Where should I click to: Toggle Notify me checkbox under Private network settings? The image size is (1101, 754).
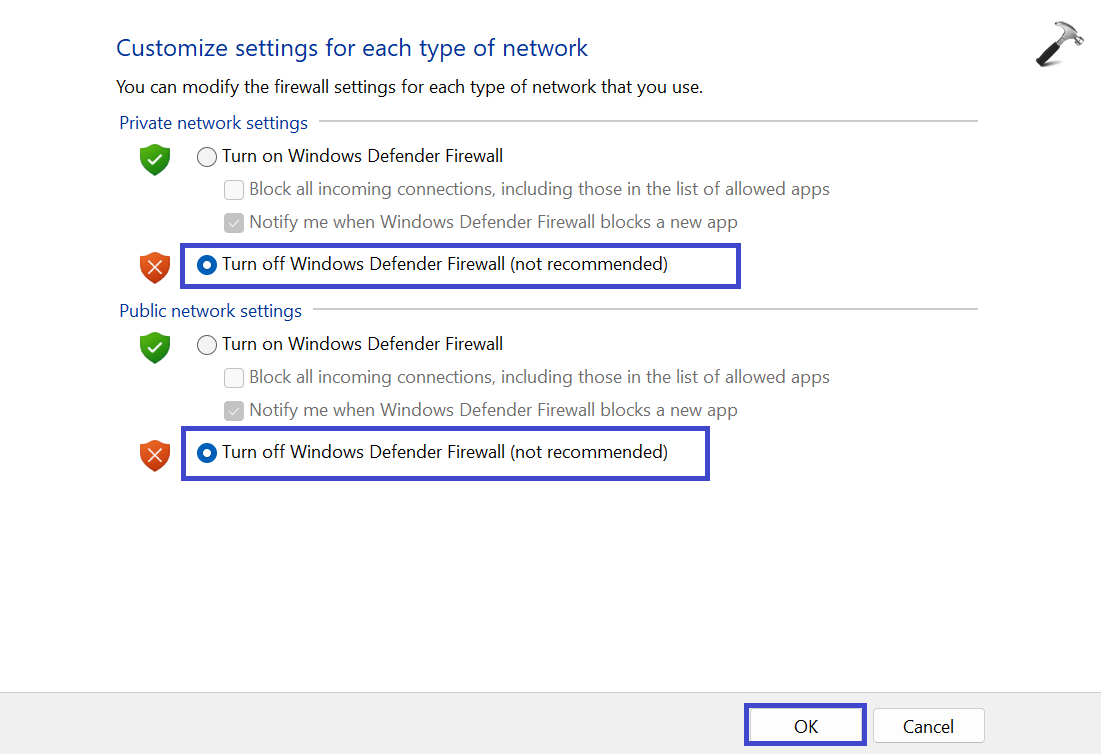coord(234,222)
